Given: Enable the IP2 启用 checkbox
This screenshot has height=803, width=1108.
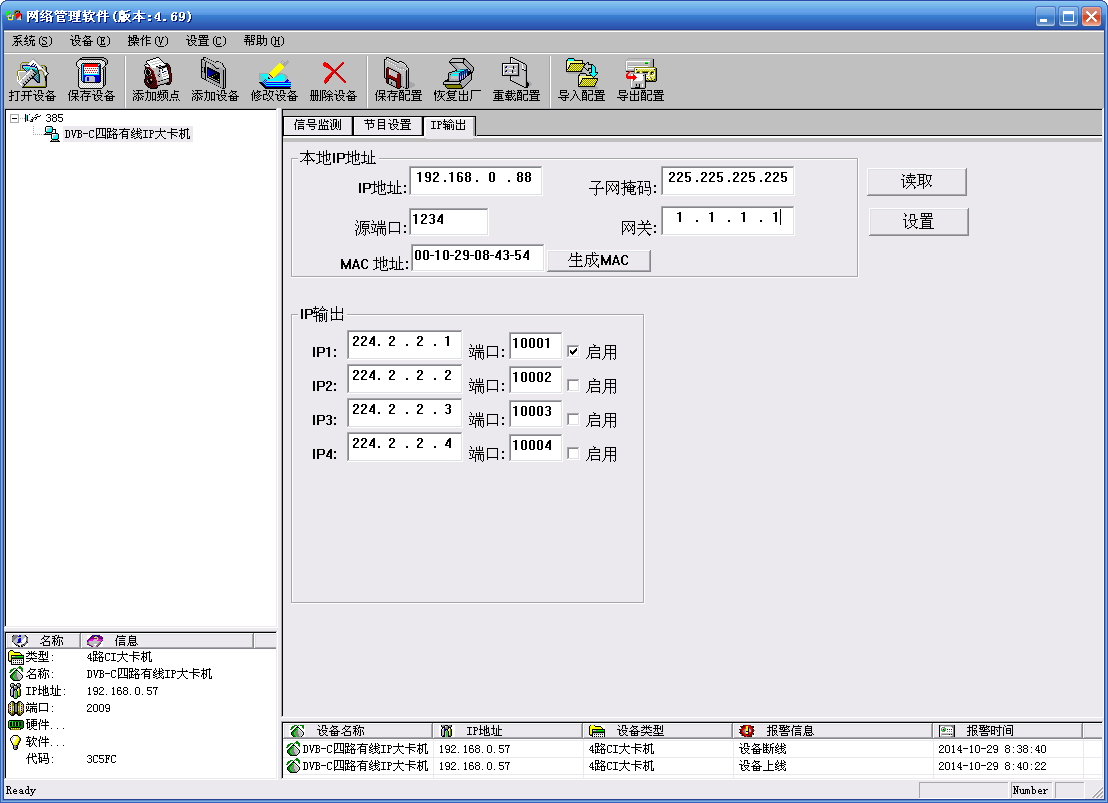Looking at the screenshot, I should click(573, 385).
